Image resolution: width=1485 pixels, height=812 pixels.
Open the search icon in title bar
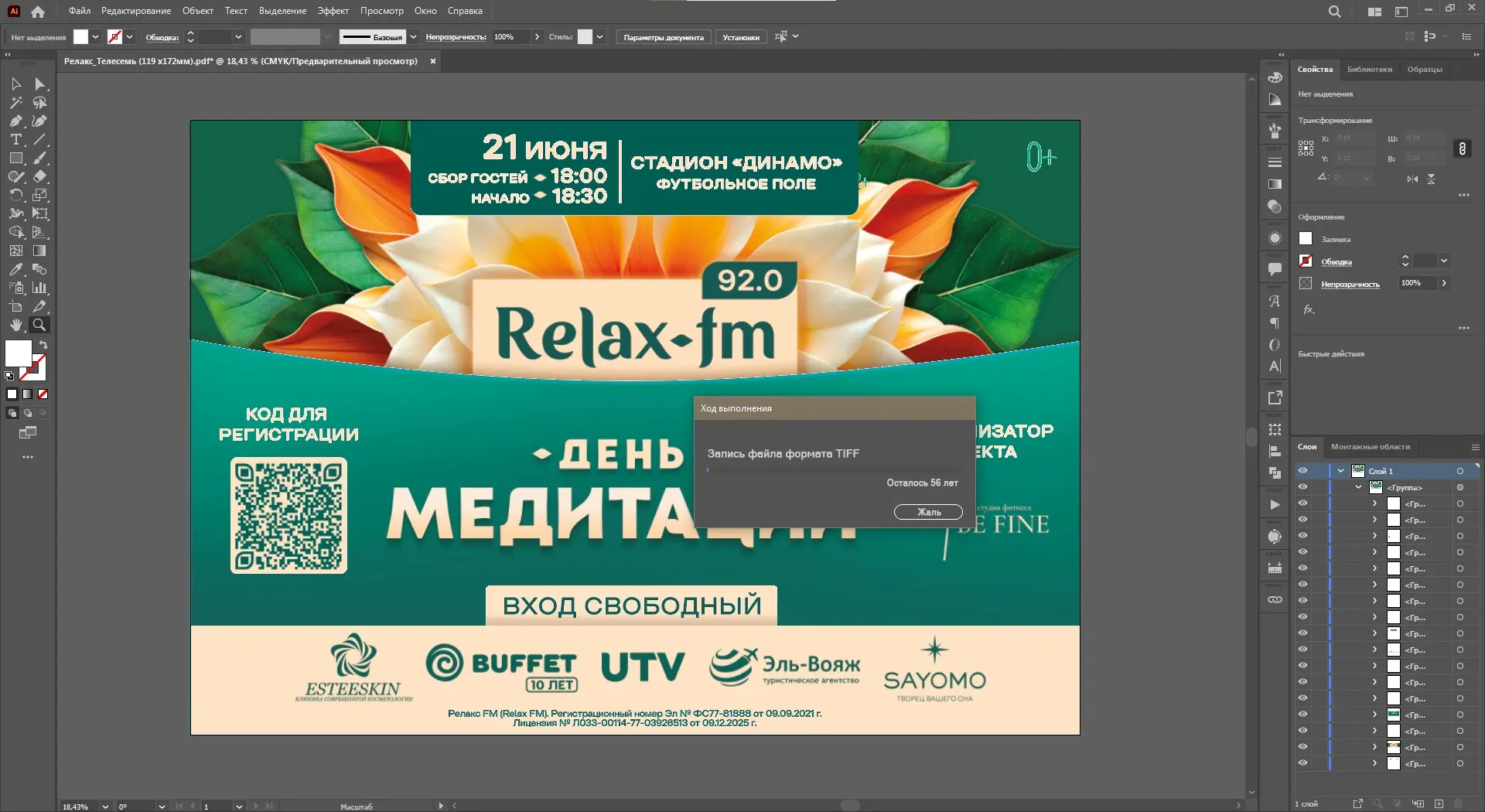click(1335, 12)
